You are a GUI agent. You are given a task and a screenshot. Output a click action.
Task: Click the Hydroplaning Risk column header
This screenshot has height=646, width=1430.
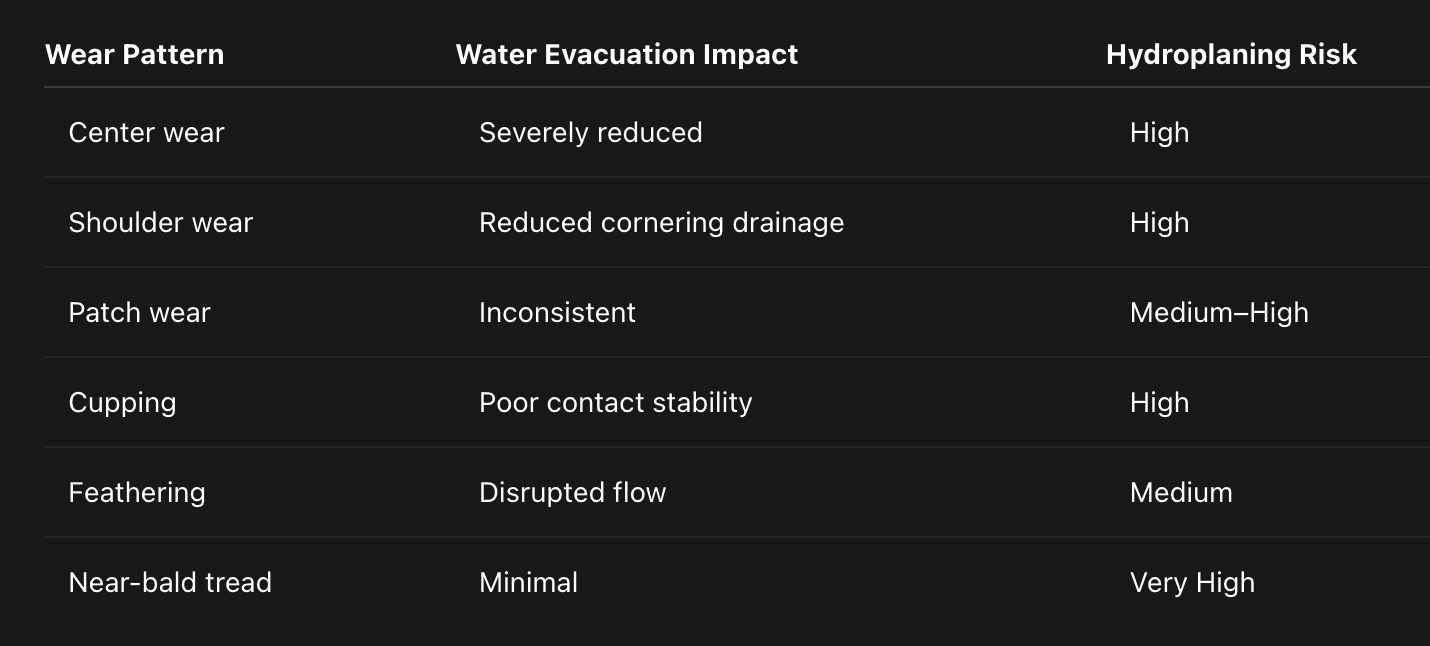[x=1230, y=54]
